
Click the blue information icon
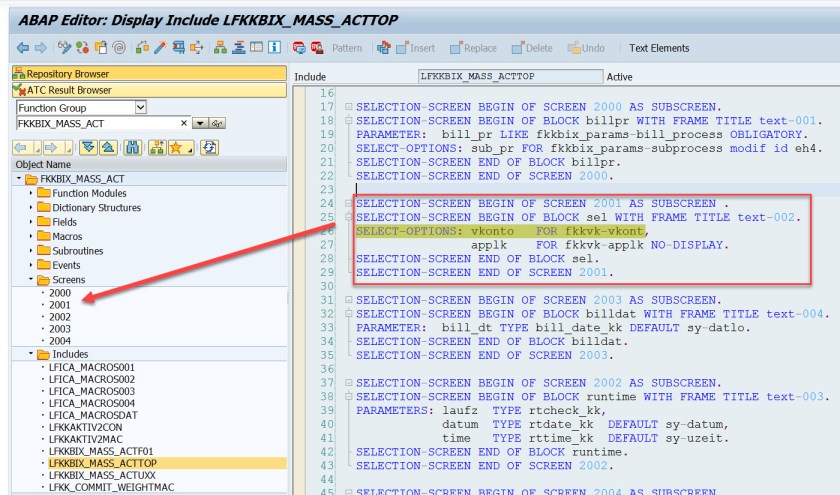tap(274, 47)
